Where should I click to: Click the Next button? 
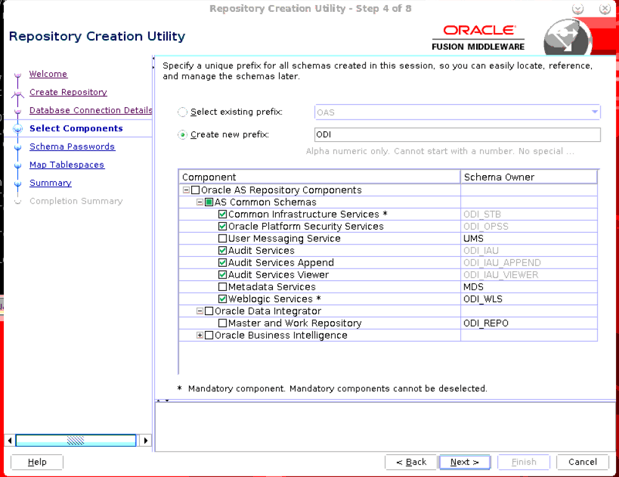tap(465, 462)
